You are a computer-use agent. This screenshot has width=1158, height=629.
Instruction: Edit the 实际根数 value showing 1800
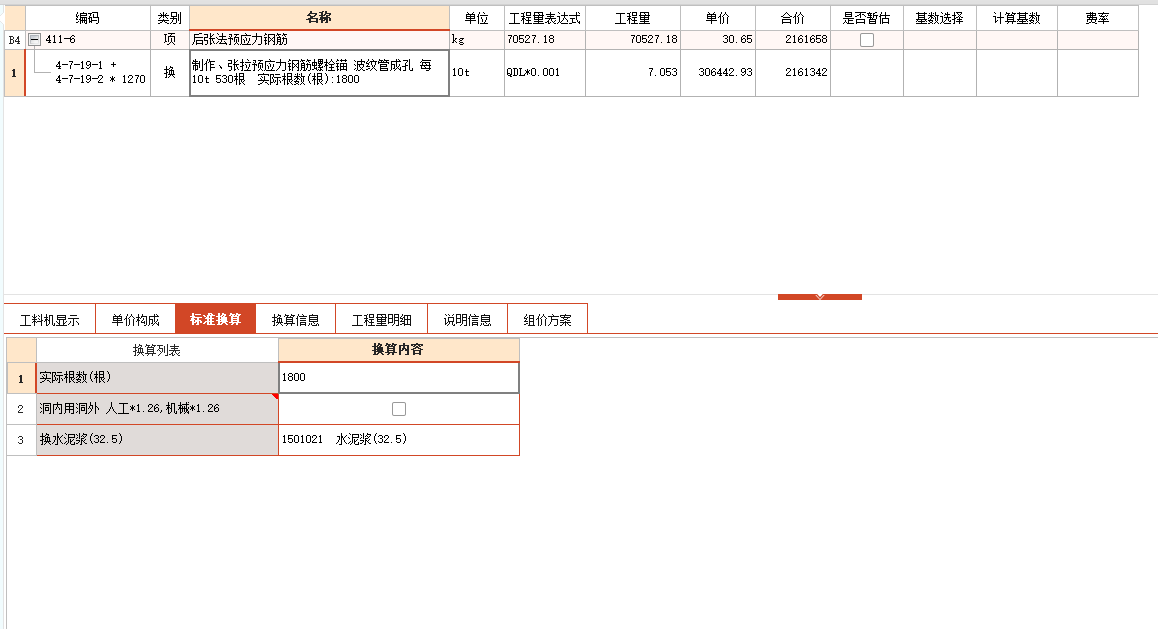[x=397, y=377]
